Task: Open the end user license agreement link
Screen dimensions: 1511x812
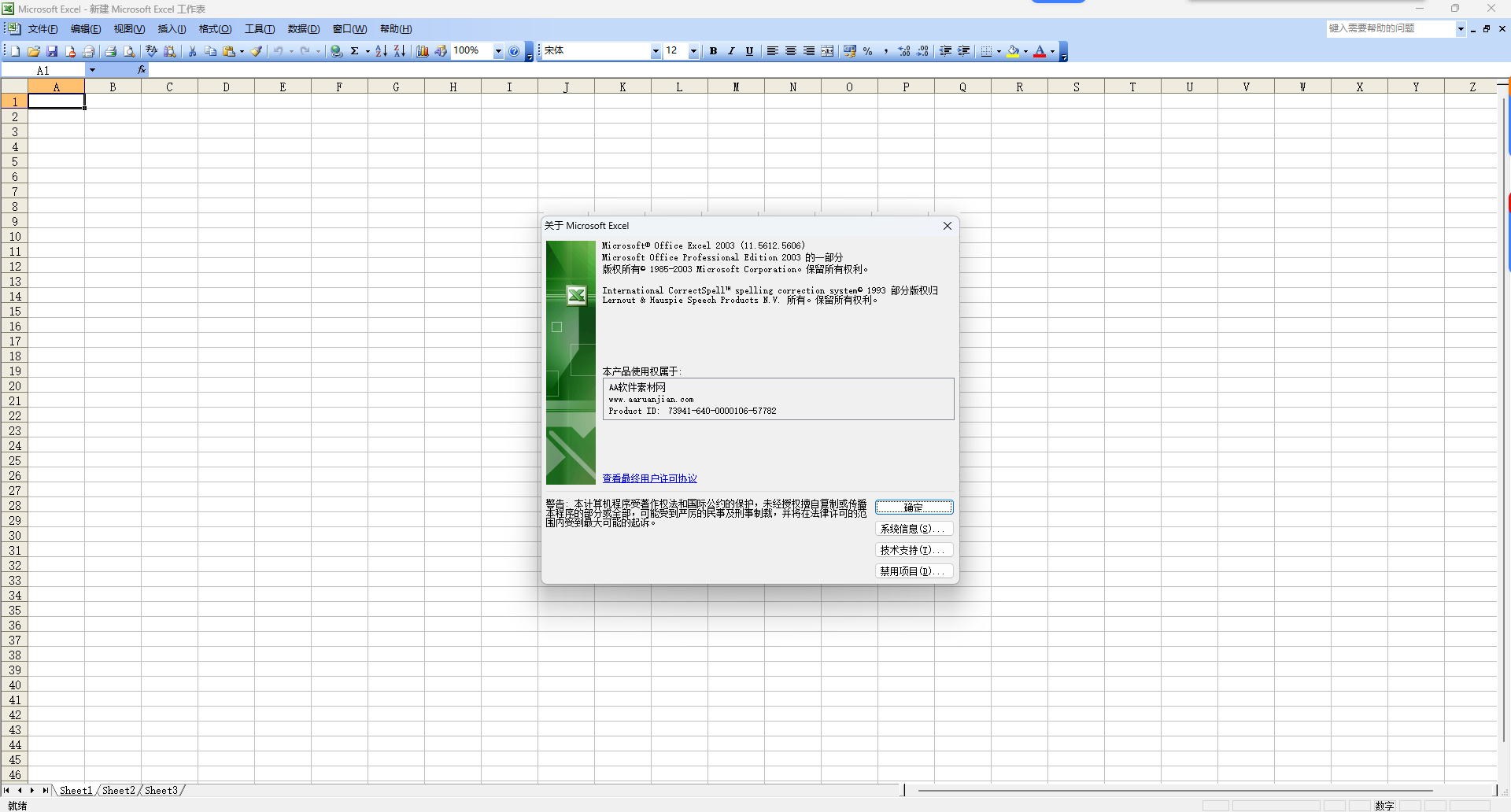Action: (x=648, y=478)
